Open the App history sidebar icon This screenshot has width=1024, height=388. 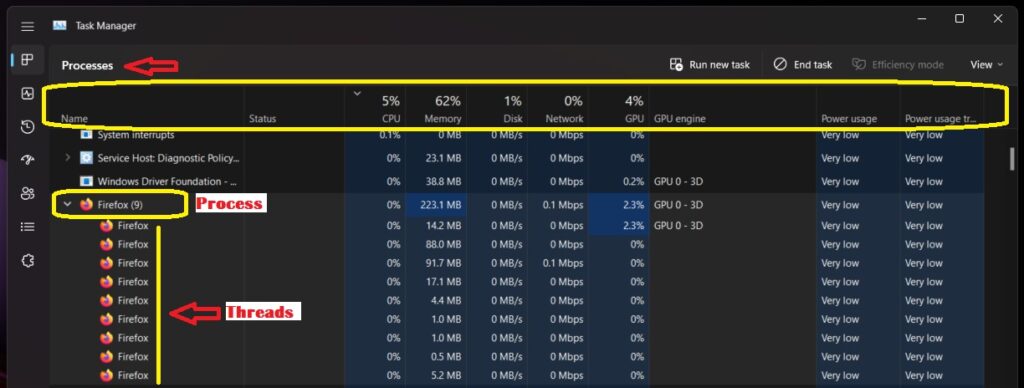(27, 127)
